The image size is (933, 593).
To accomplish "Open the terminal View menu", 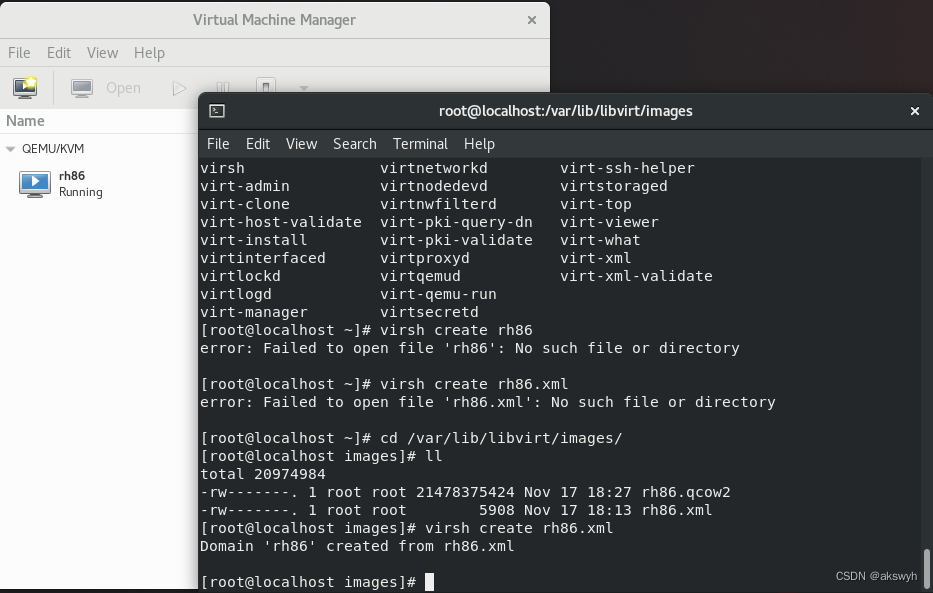I will (301, 144).
